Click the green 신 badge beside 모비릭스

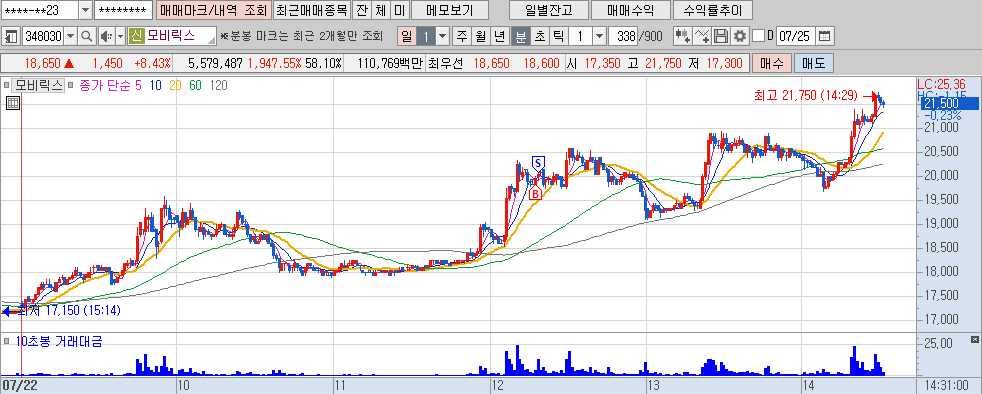137,36
